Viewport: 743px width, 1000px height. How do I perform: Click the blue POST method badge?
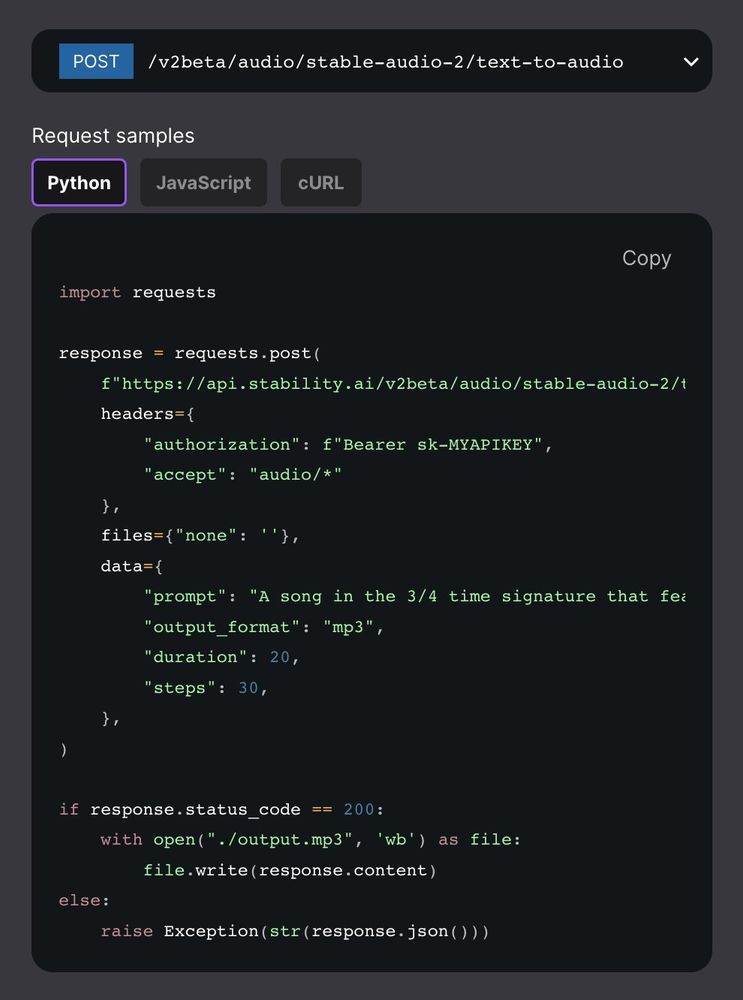[x=96, y=61]
